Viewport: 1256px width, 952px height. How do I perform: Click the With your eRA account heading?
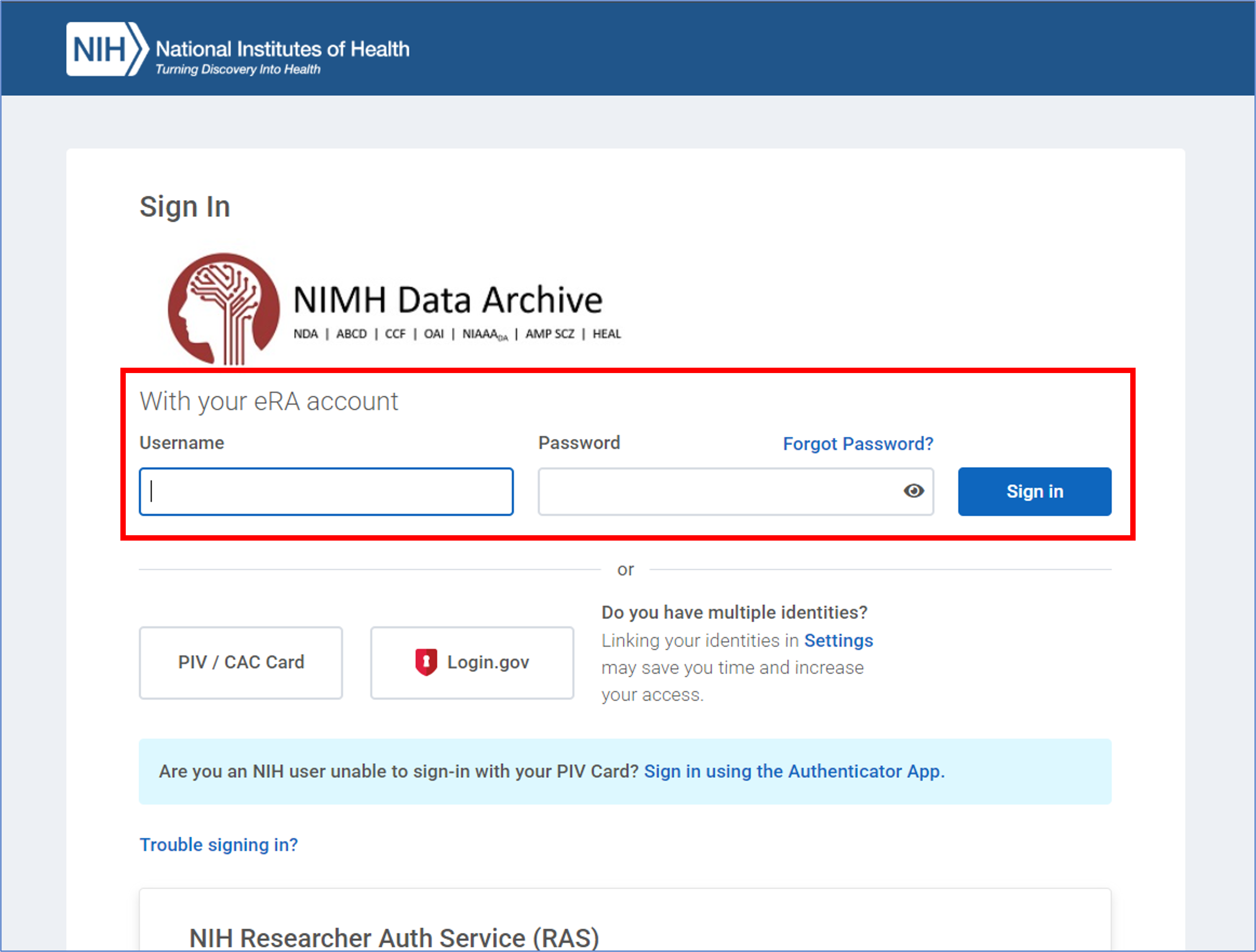[269, 401]
